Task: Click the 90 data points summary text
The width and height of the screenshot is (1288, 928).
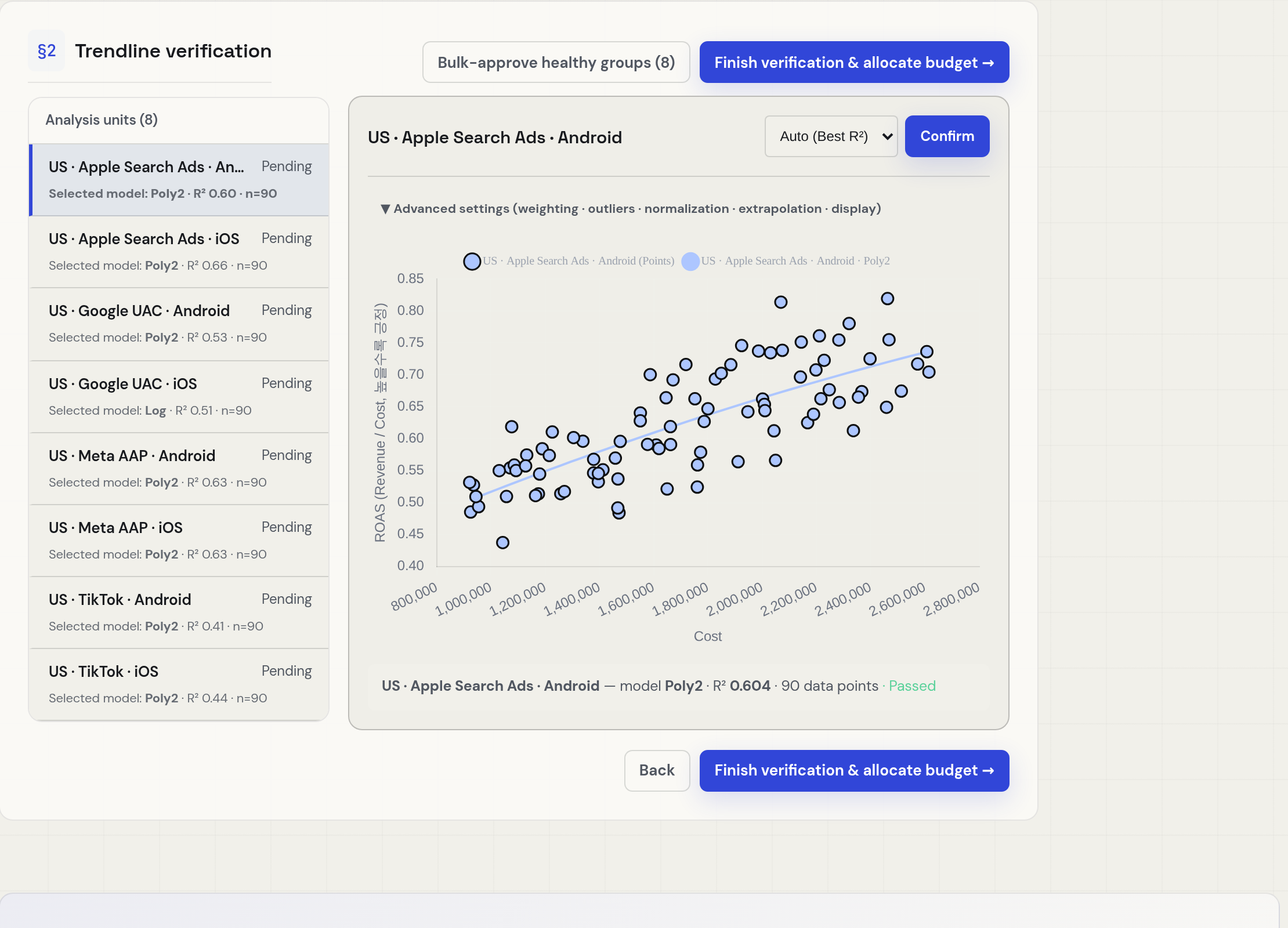Action: tap(830, 686)
